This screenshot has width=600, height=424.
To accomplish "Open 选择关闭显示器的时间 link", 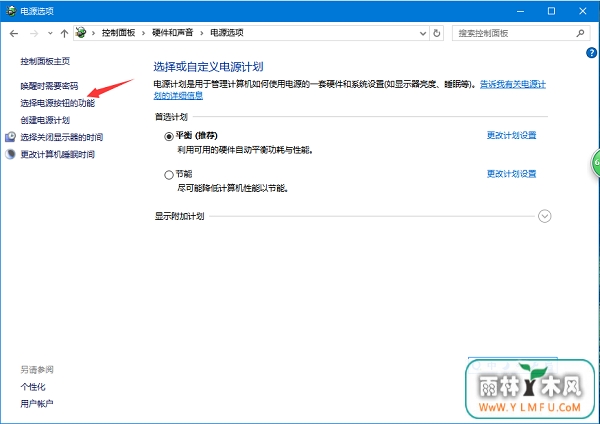I will point(62,137).
